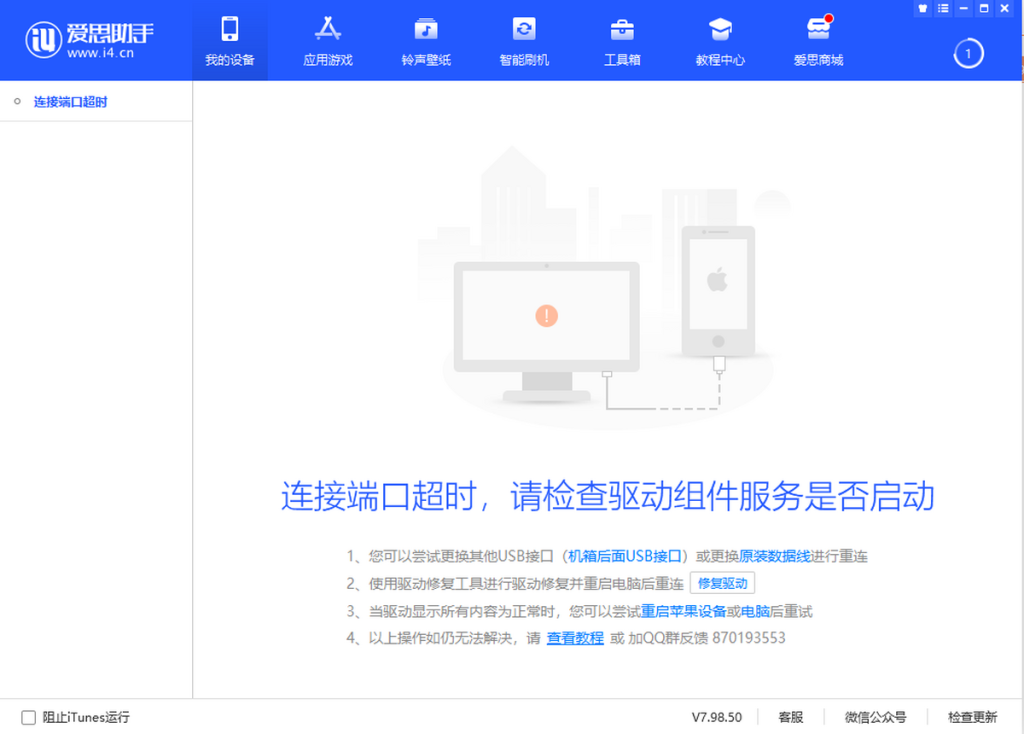Open the 客服 customer service link
Viewport: 1024px width, 734px height.
(x=789, y=717)
